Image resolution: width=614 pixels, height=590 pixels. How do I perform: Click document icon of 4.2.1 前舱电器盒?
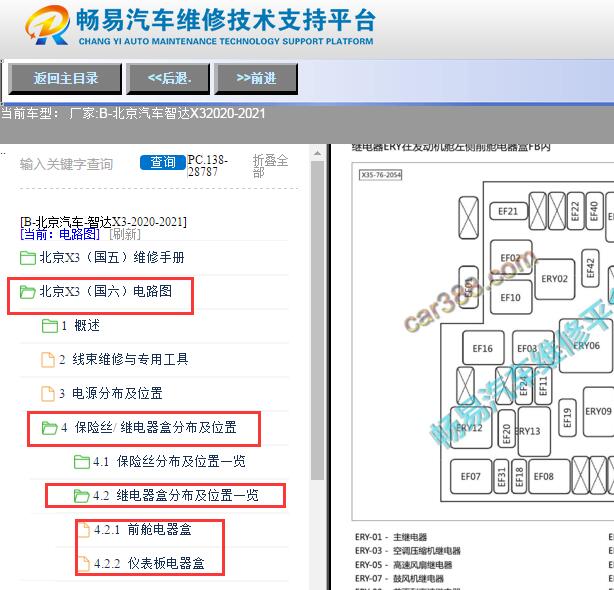84,530
